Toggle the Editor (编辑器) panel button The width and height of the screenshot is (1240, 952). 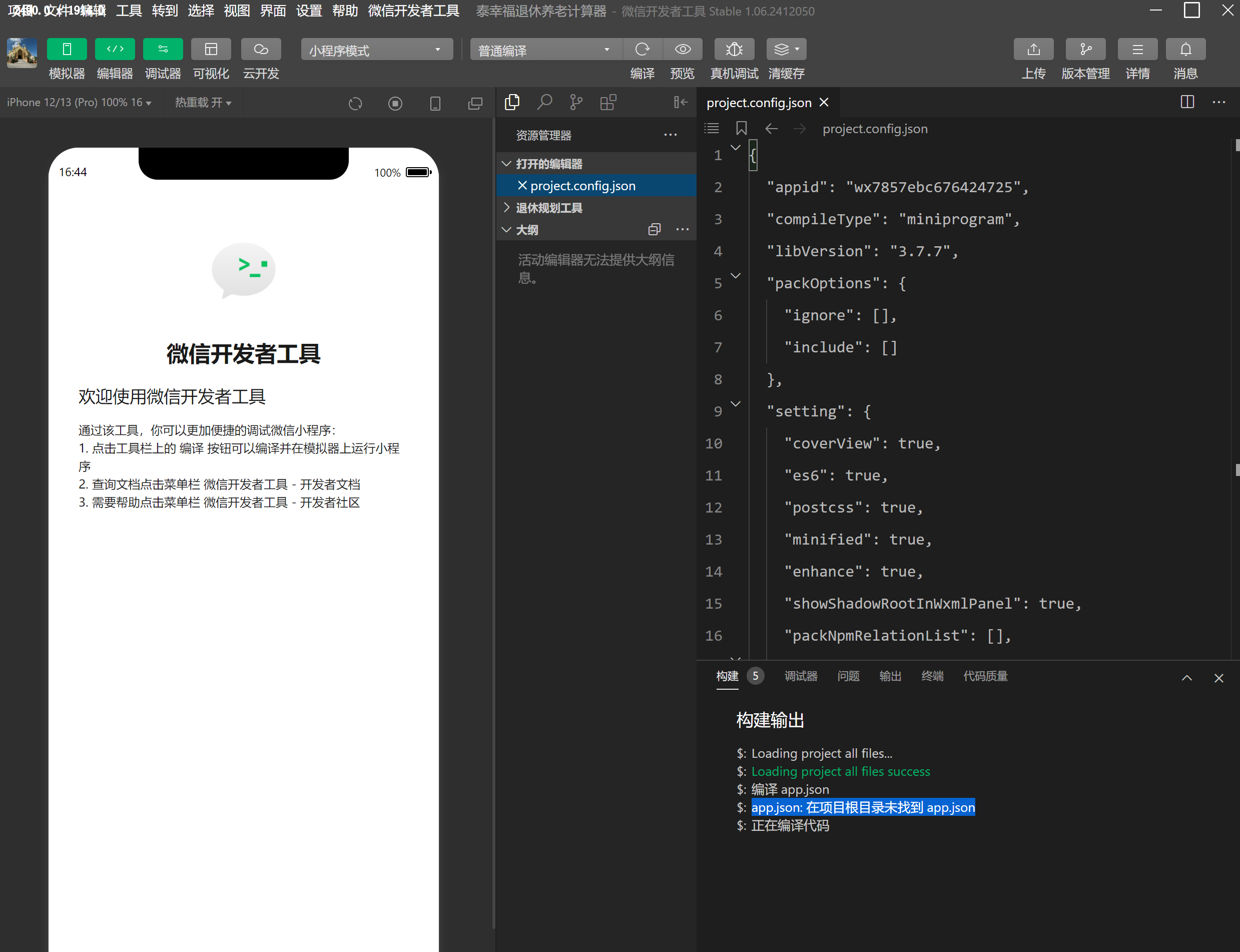pyautogui.click(x=115, y=49)
